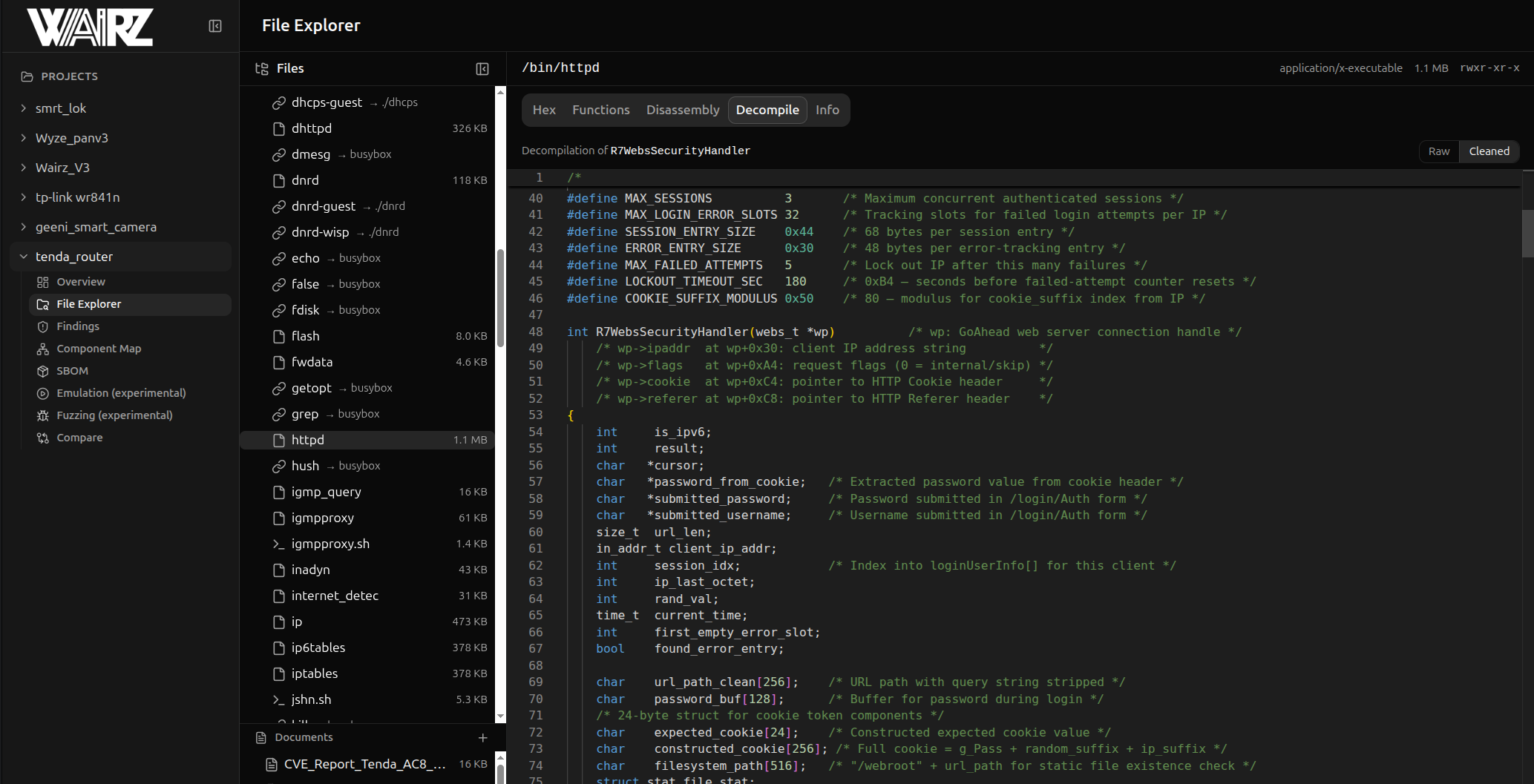Image resolution: width=1534 pixels, height=784 pixels.
Task: Add a document with plus icon
Action: tap(483, 737)
